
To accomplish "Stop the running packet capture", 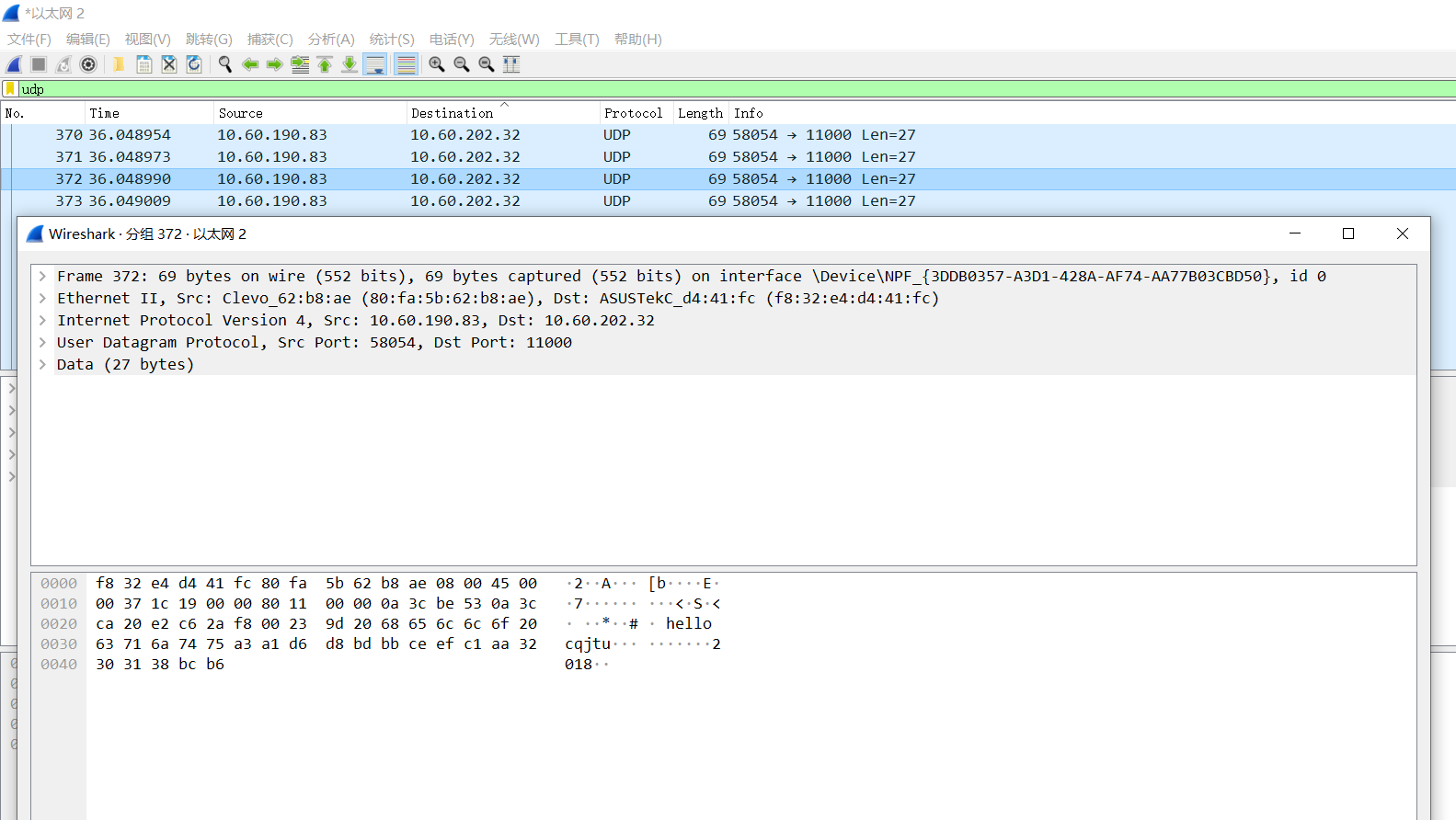I will pos(39,64).
